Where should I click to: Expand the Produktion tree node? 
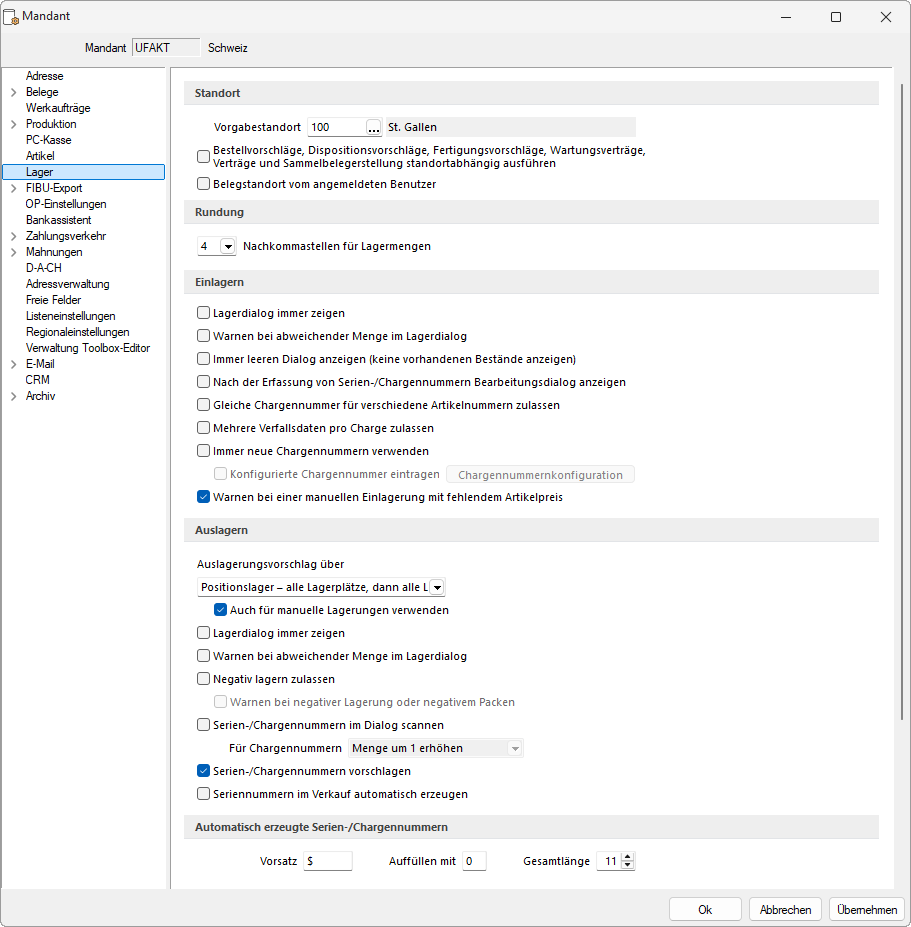click(14, 124)
